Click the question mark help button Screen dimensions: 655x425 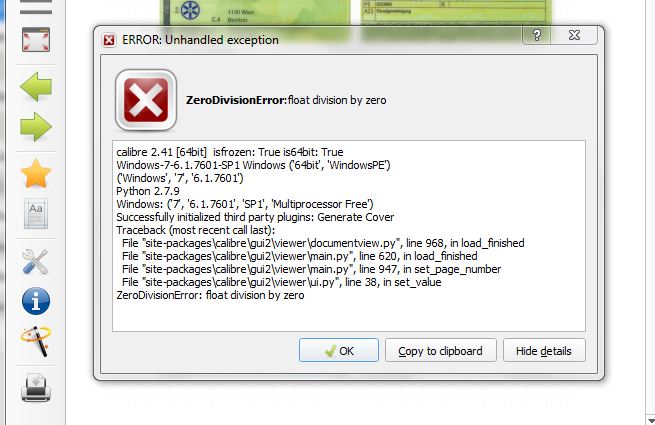click(x=537, y=35)
